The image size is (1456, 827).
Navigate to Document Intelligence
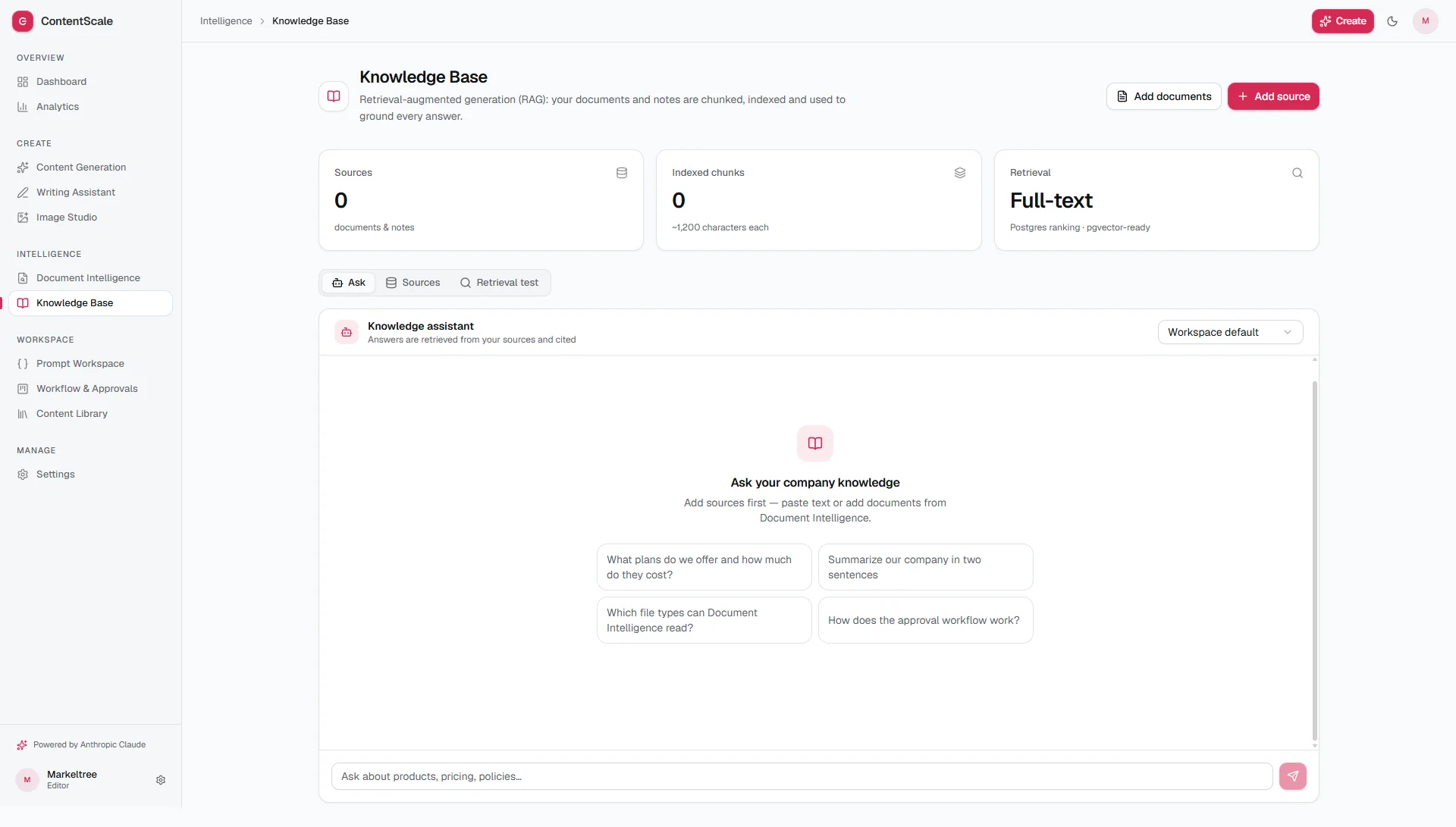pyautogui.click(x=90, y=278)
